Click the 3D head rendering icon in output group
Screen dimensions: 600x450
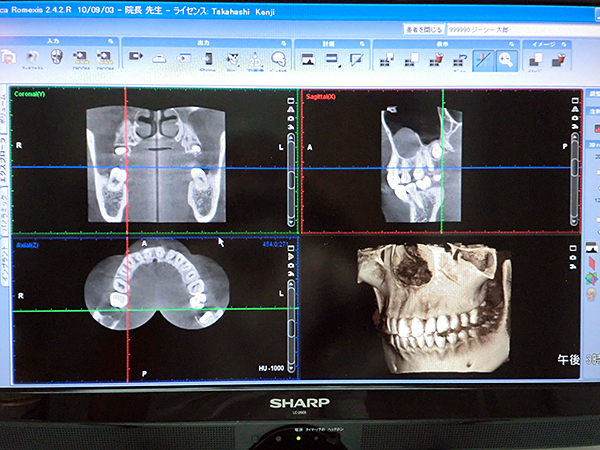click(x=279, y=60)
